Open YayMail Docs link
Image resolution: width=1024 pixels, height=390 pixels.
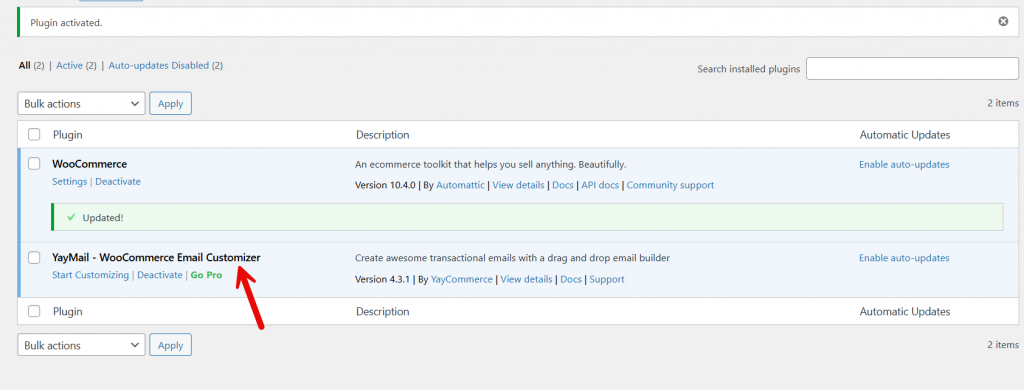click(571, 279)
